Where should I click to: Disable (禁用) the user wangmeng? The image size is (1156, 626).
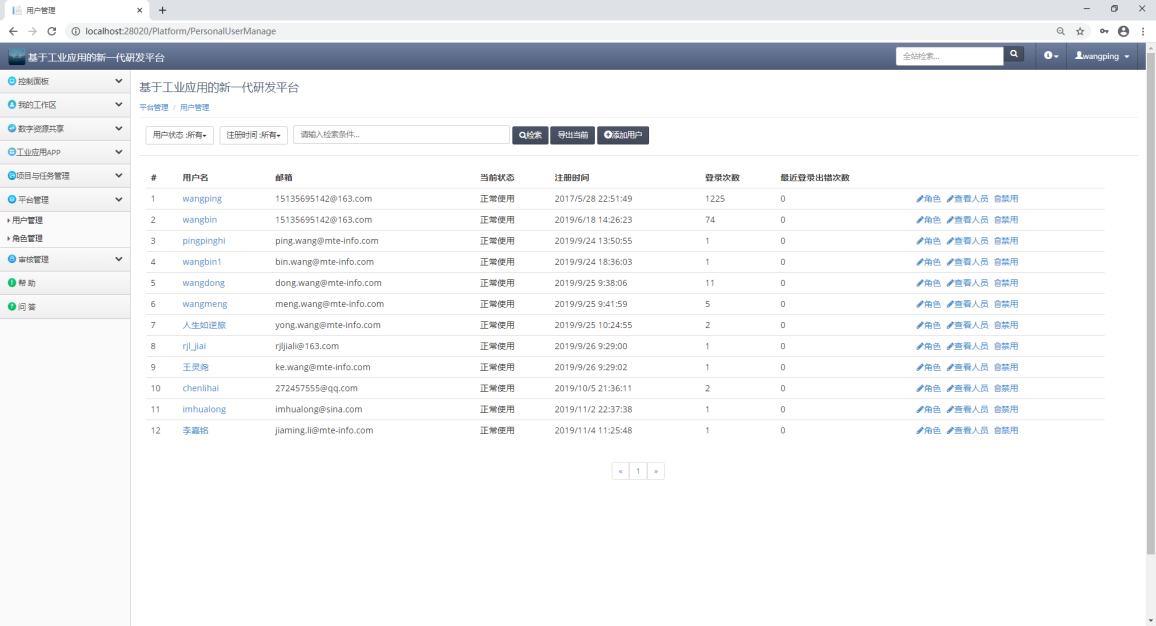point(1006,304)
